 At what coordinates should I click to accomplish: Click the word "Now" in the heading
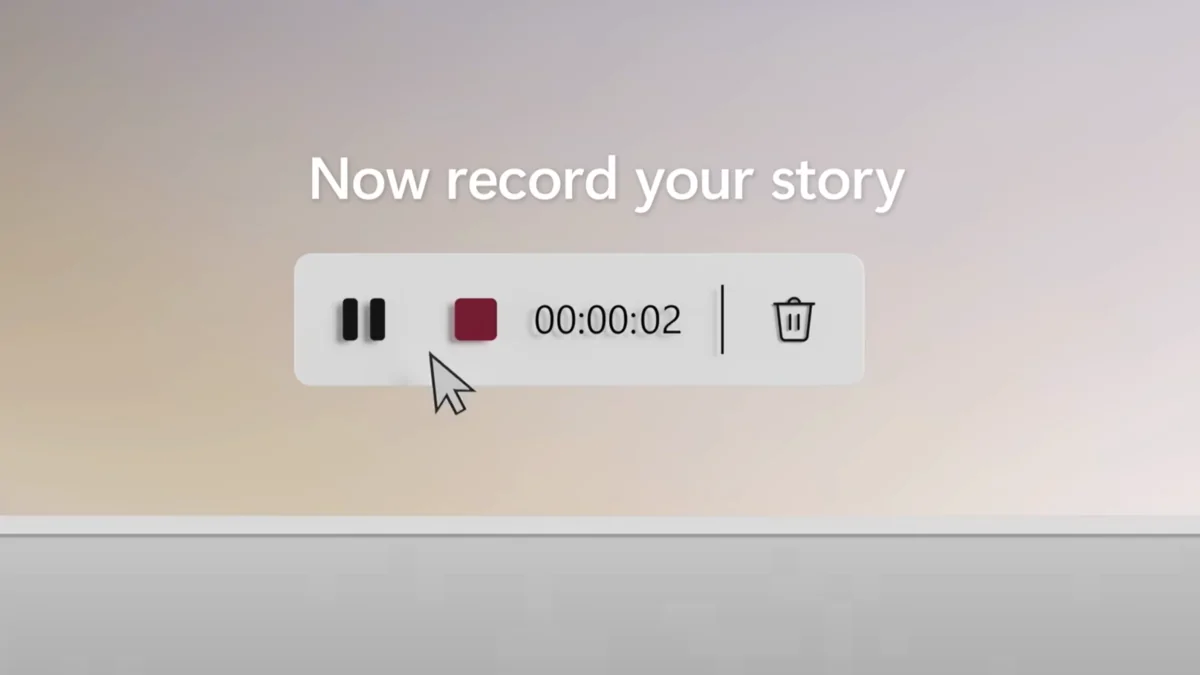pyautogui.click(x=371, y=181)
